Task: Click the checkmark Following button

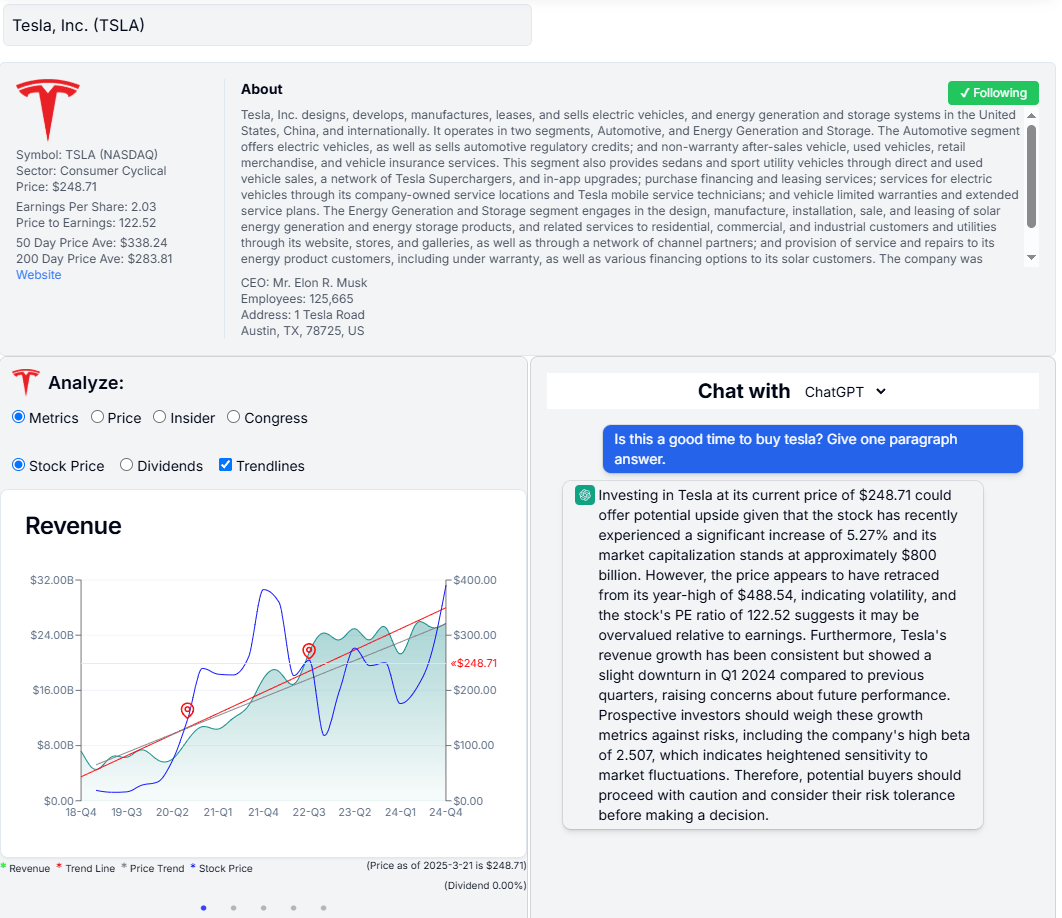Action: [993, 93]
